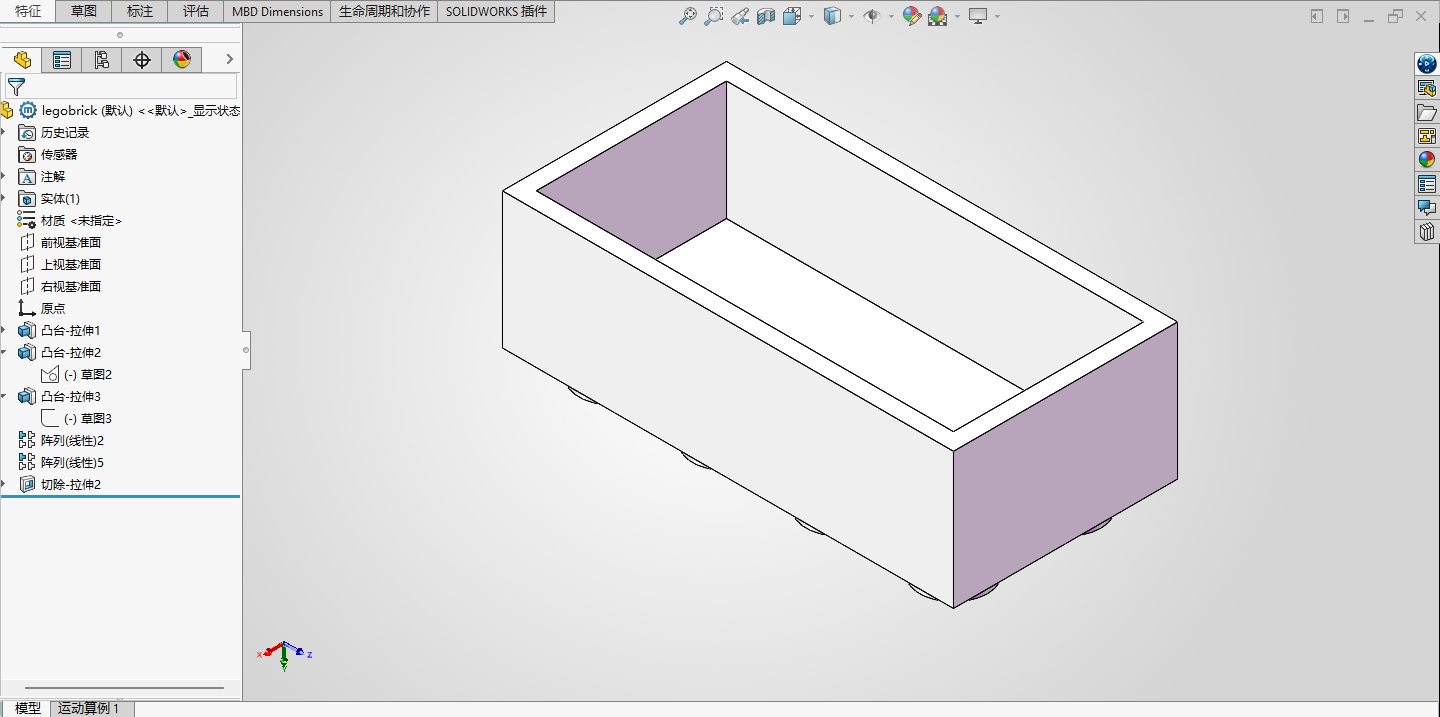This screenshot has width=1440, height=717.
Task: Select 材质 <未指定> item
Action: [70, 221]
